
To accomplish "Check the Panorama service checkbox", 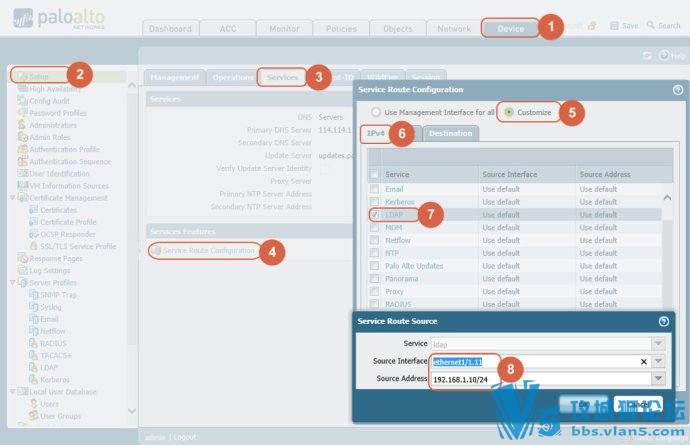I will click(x=374, y=278).
